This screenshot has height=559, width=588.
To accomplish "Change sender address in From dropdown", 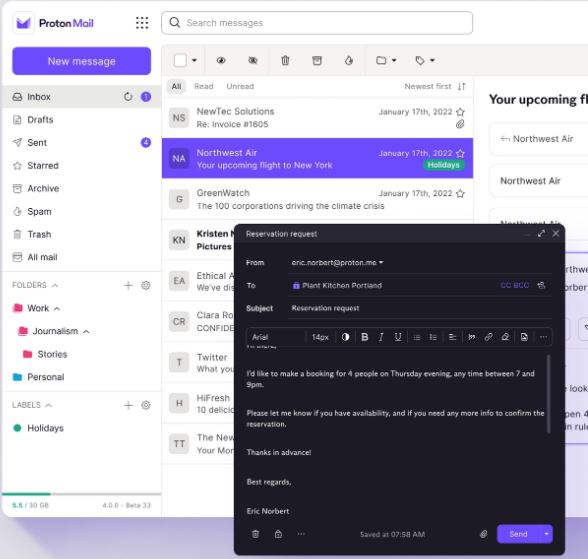I will [337, 262].
